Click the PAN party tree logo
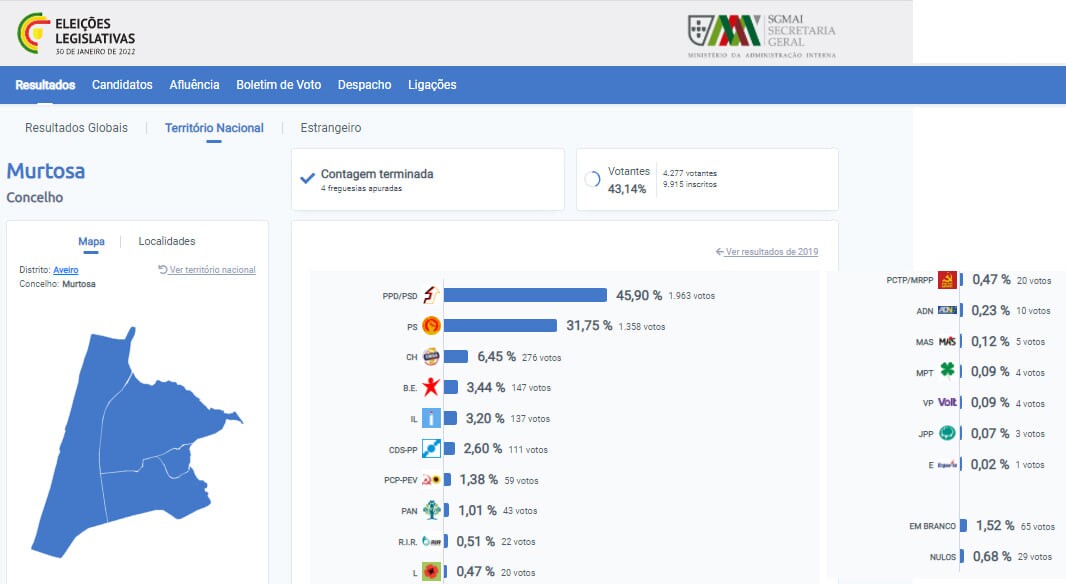This screenshot has height=584, width=1066. click(431, 510)
